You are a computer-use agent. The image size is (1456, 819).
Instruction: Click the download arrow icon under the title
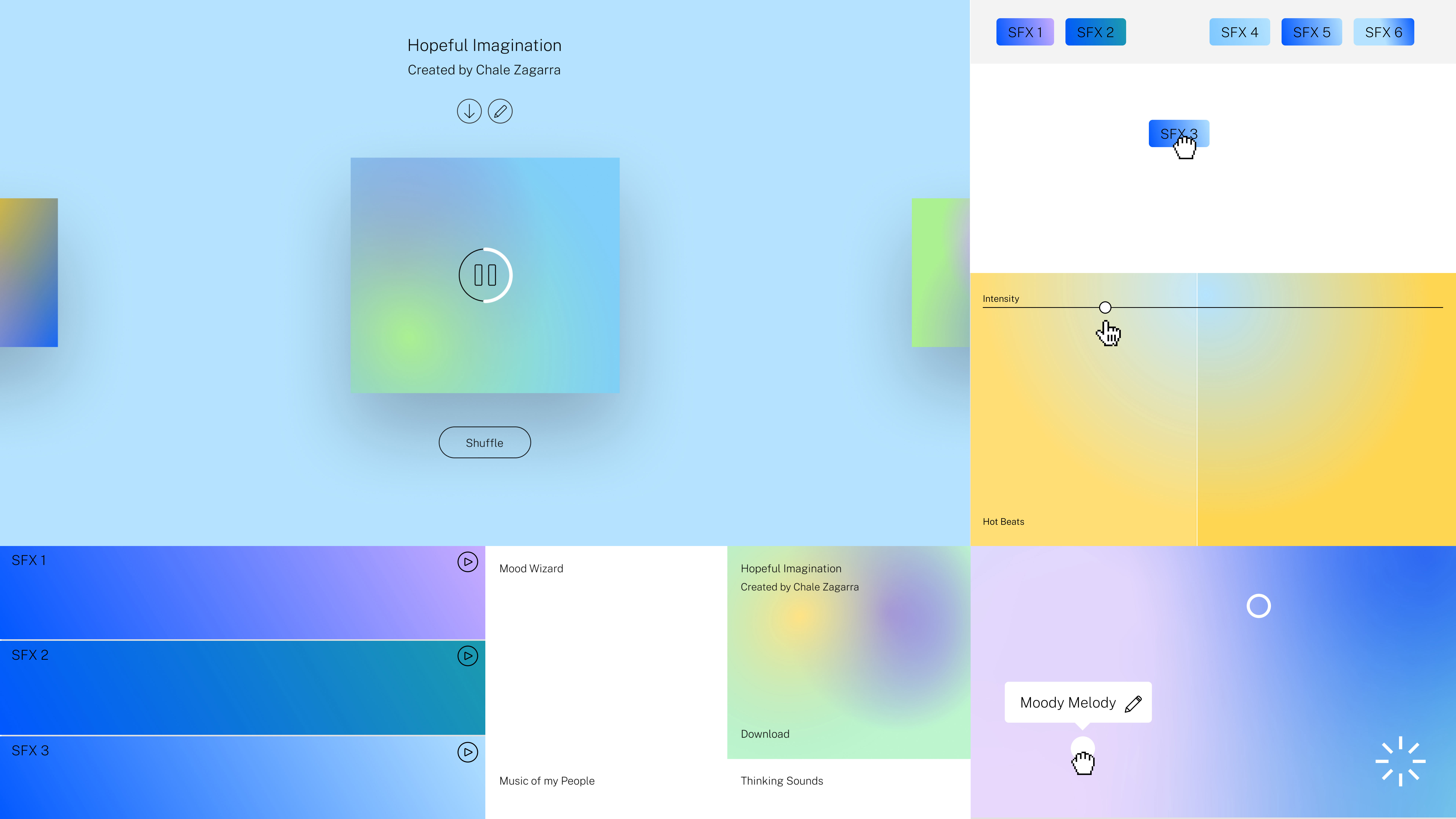point(469,111)
